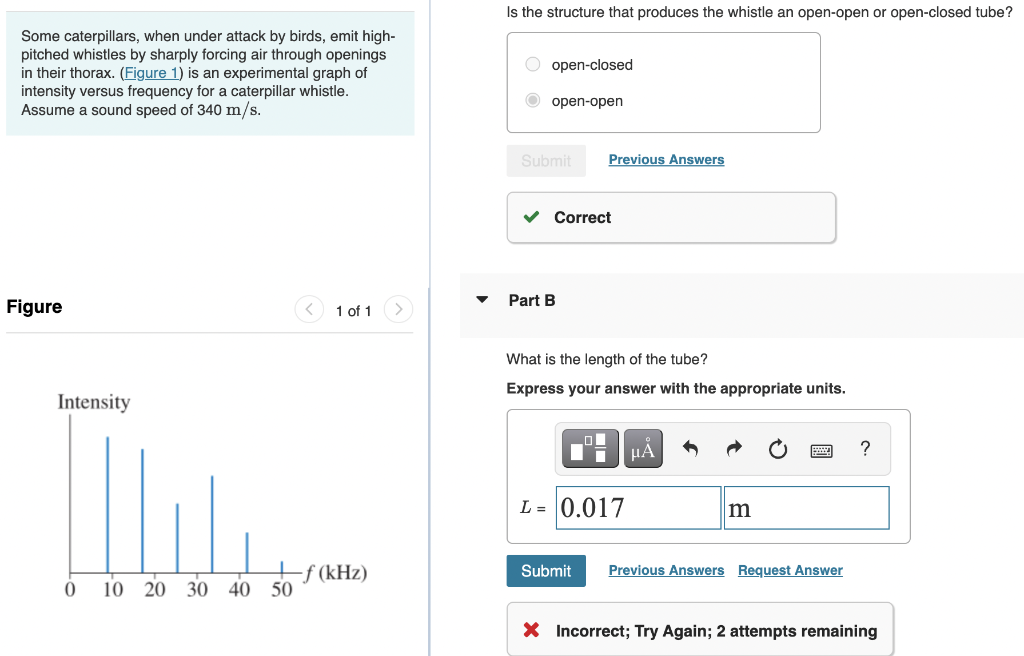Submit the Part B answer

(546, 571)
